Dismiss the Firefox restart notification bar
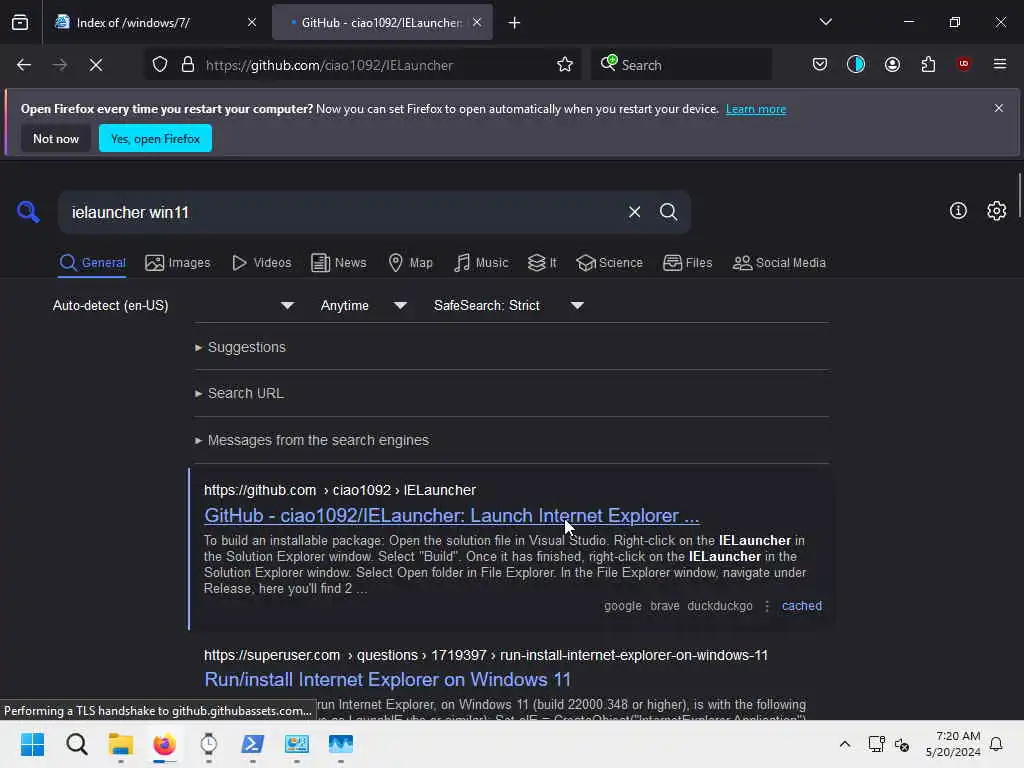This screenshot has width=1024, height=768. tap(999, 108)
